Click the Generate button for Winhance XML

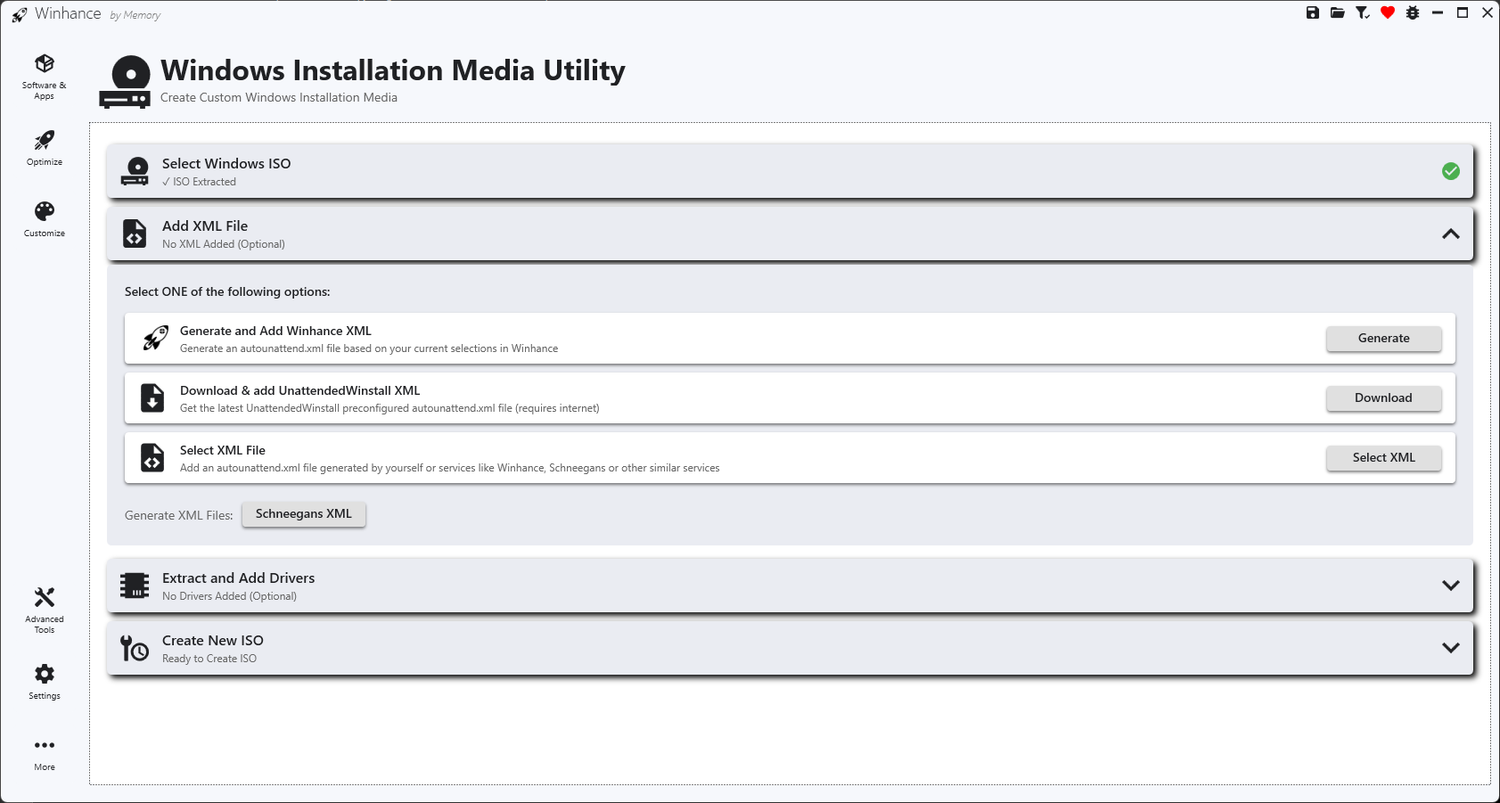pyautogui.click(x=1384, y=338)
